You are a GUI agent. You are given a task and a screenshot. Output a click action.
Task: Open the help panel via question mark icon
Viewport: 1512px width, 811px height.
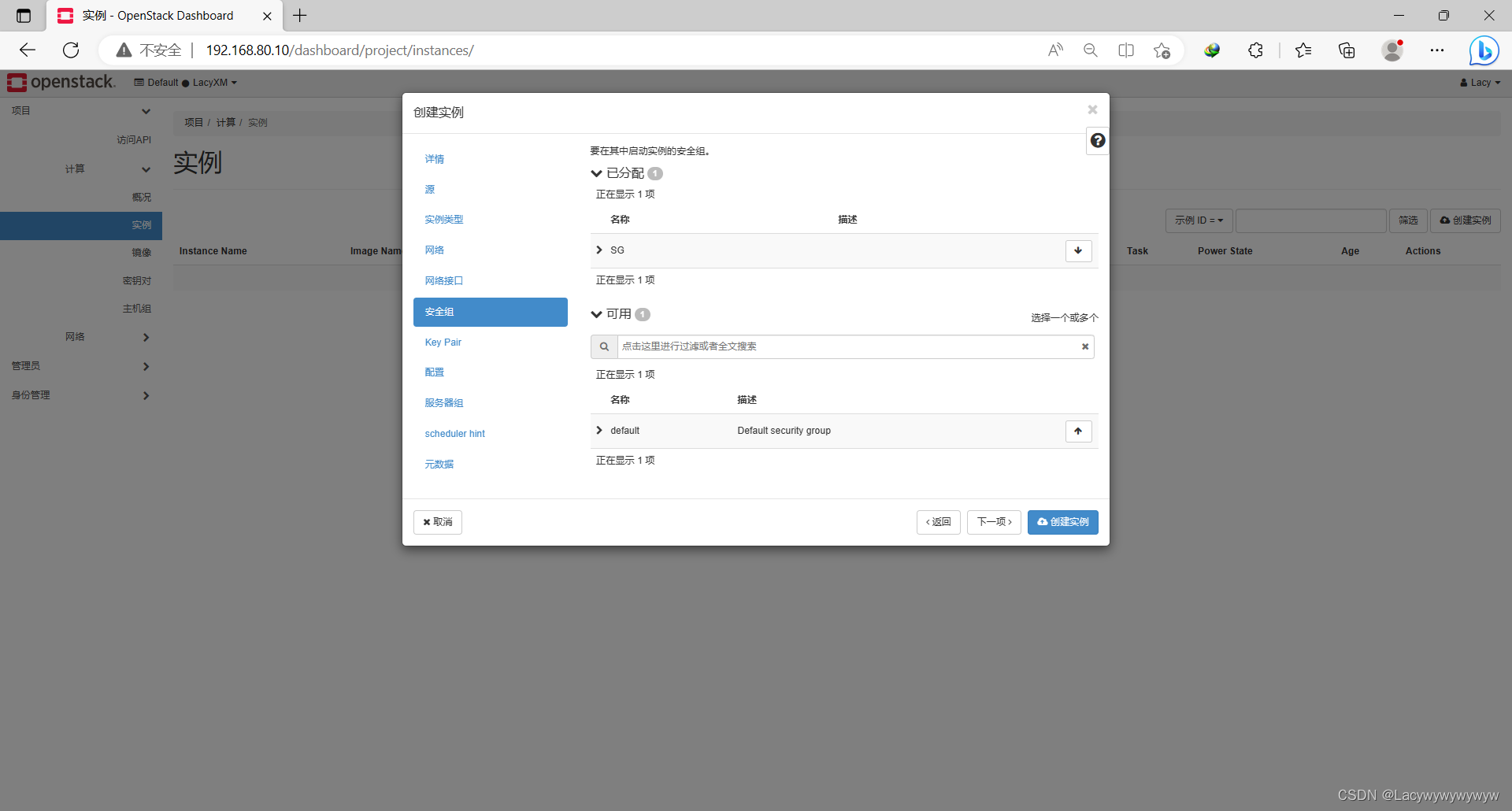pyautogui.click(x=1097, y=140)
